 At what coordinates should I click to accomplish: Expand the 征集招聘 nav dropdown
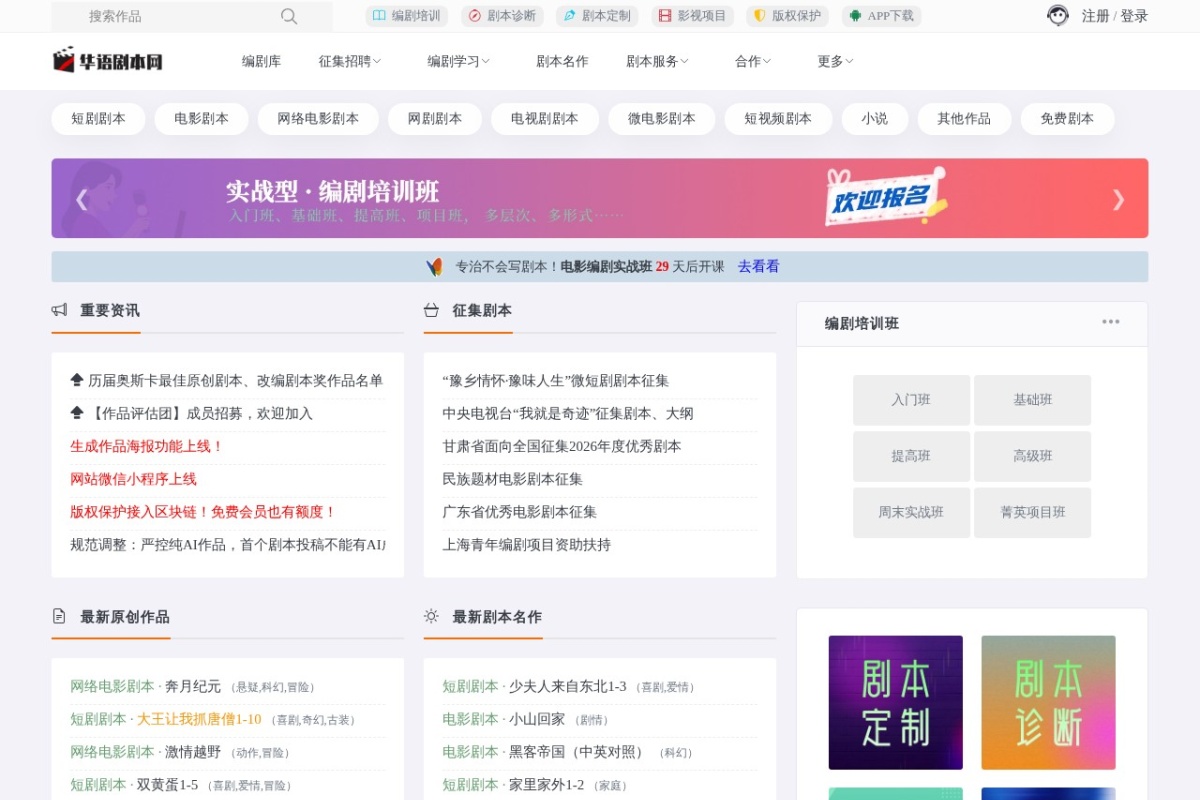(x=350, y=61)
